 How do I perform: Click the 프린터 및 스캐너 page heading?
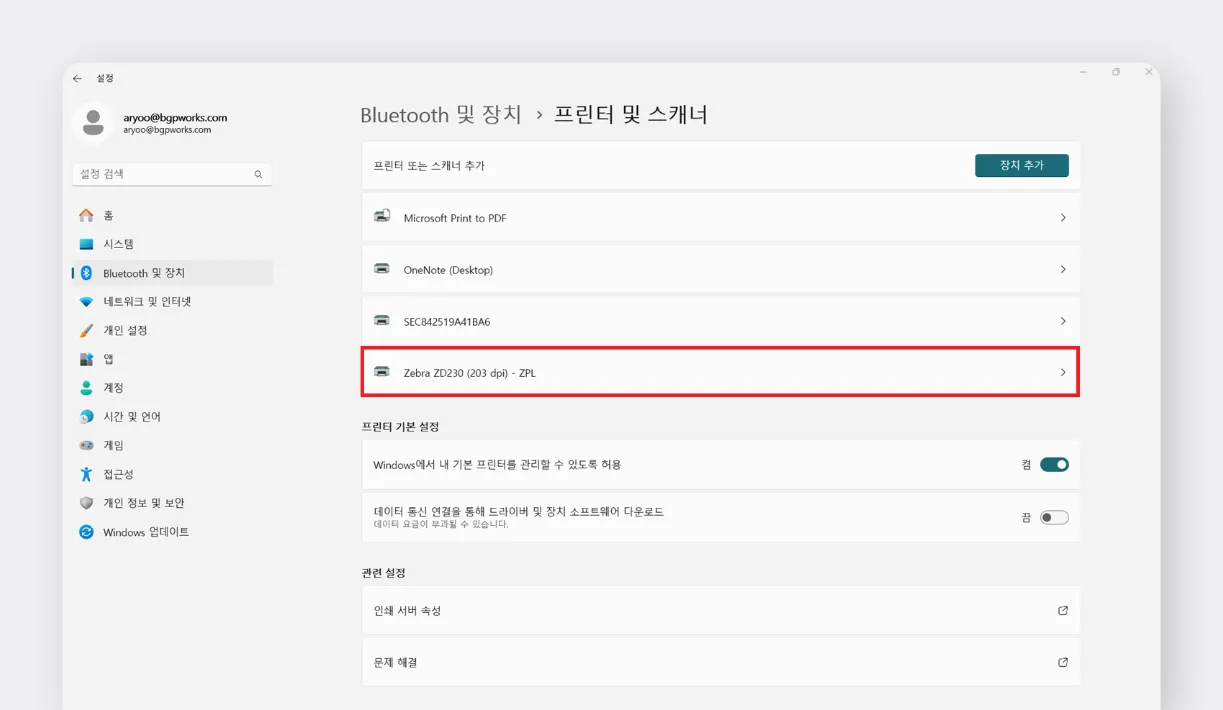point(631,115)
